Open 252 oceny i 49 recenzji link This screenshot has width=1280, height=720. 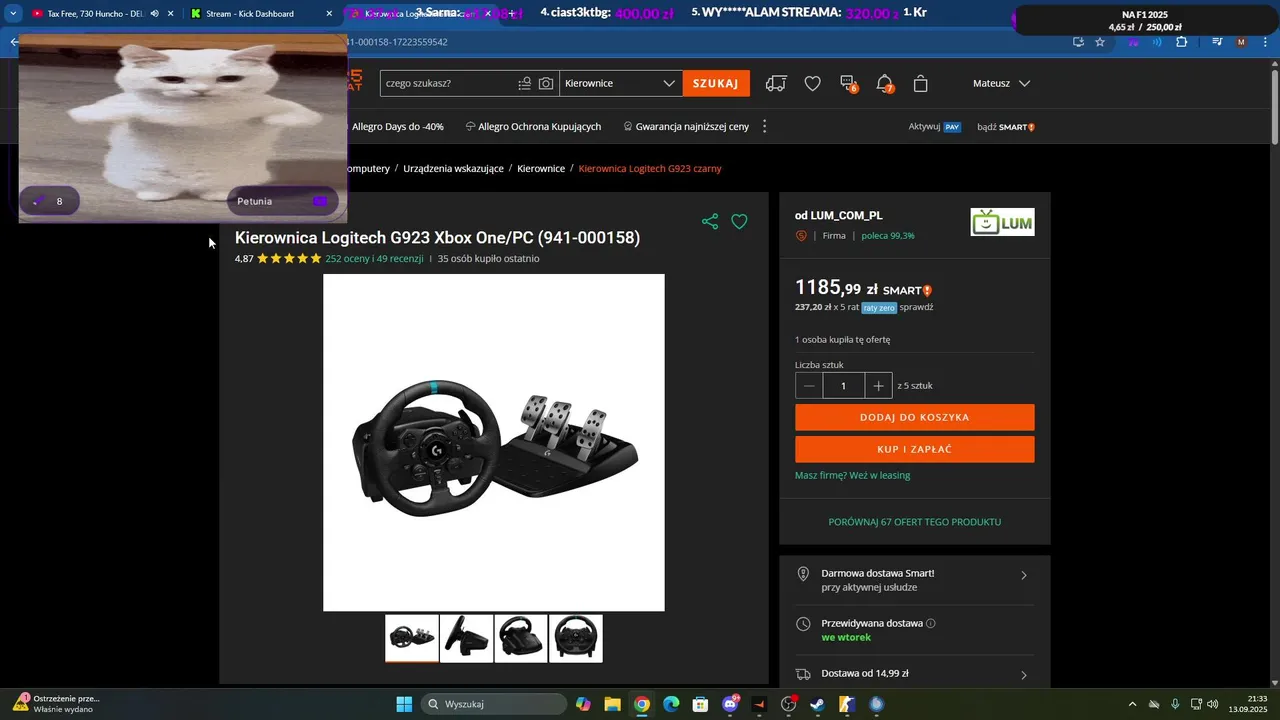tap(374, 259)
